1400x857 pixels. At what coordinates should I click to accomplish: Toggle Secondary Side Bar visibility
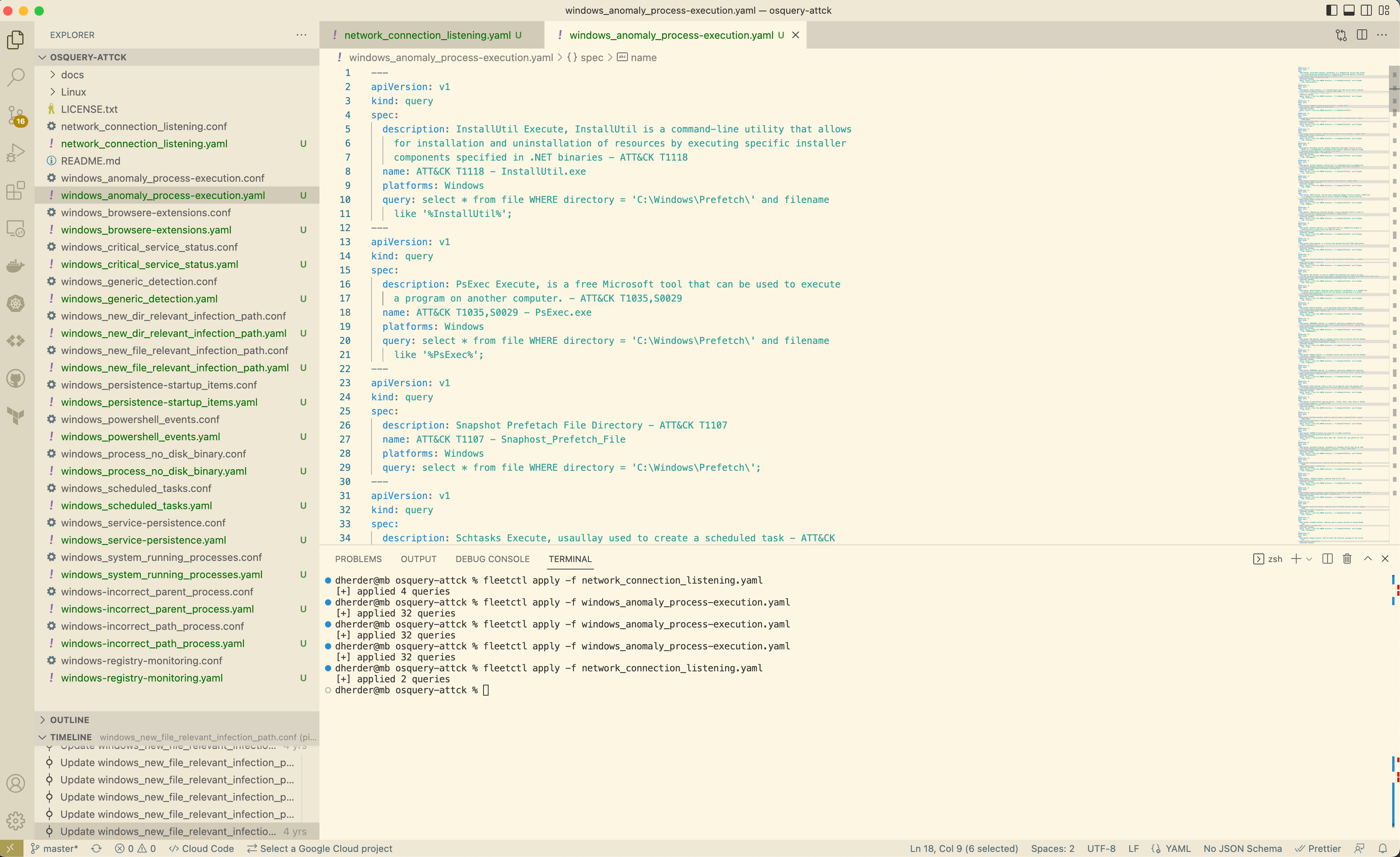1366,10
